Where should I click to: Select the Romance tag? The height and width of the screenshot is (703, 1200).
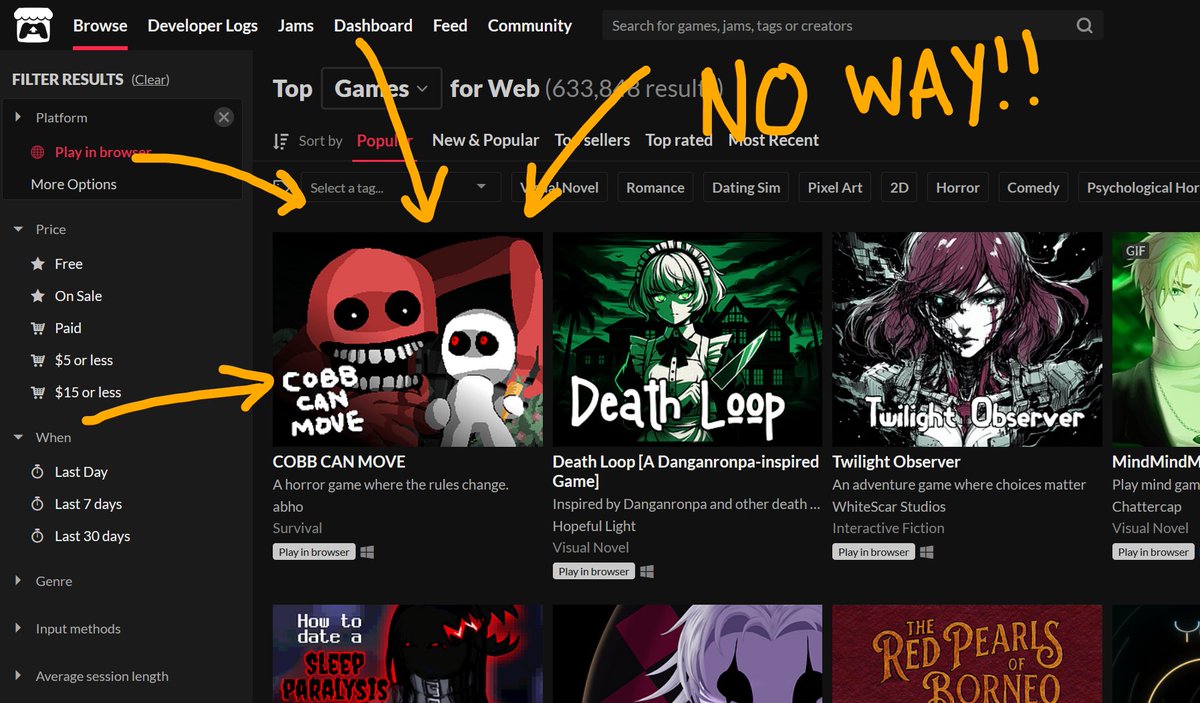pyautogui.click(x=655, y=187)
